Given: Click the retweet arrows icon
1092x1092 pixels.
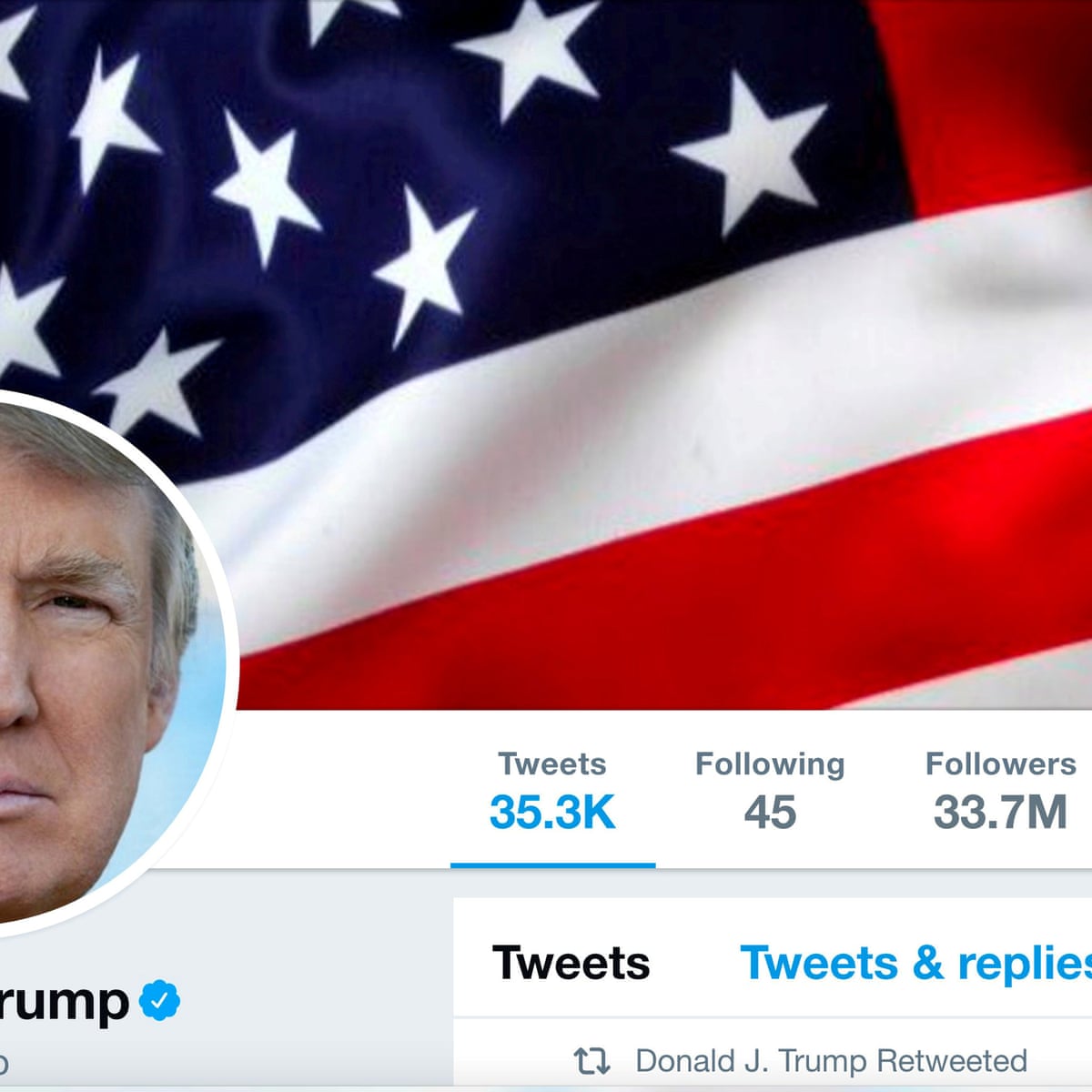Looking at the screenshot, I should [x=591, y=1061].
